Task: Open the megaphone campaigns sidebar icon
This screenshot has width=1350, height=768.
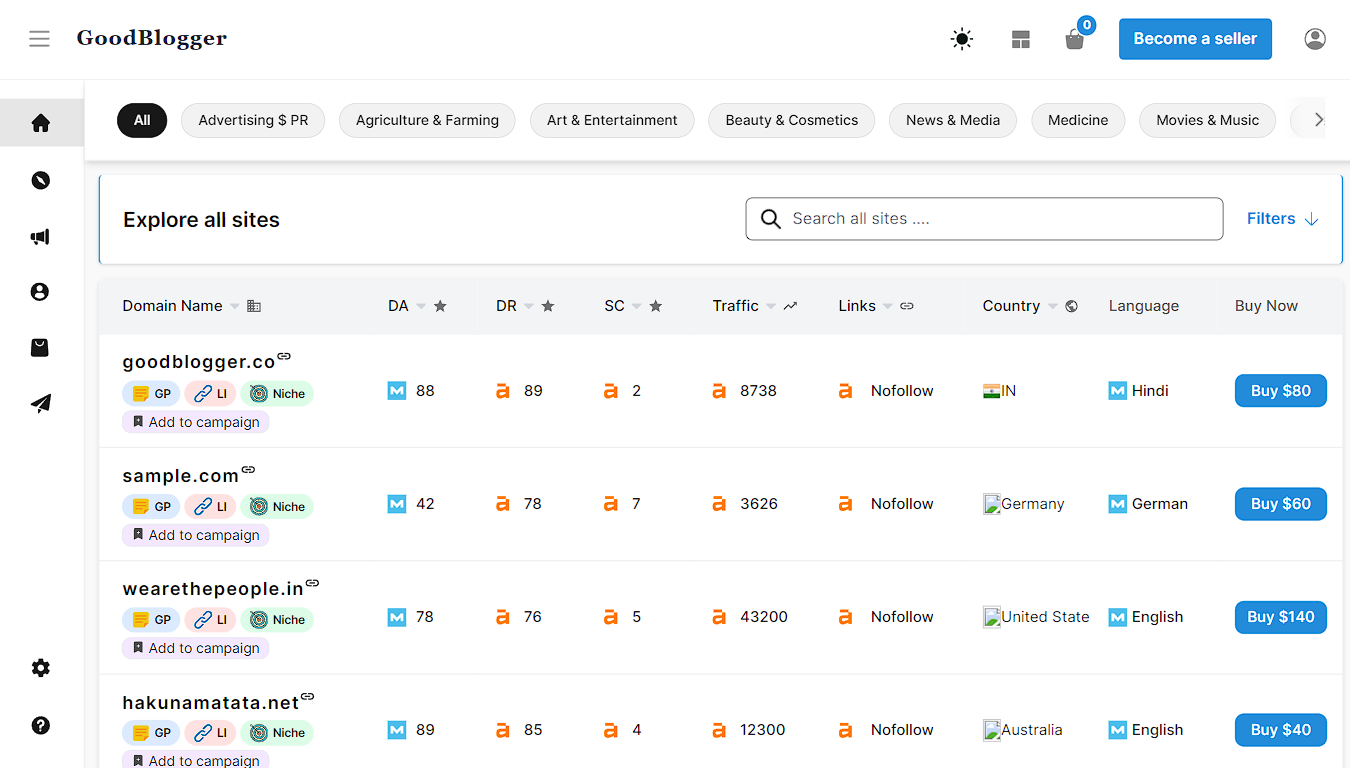Action: [40, 237]
